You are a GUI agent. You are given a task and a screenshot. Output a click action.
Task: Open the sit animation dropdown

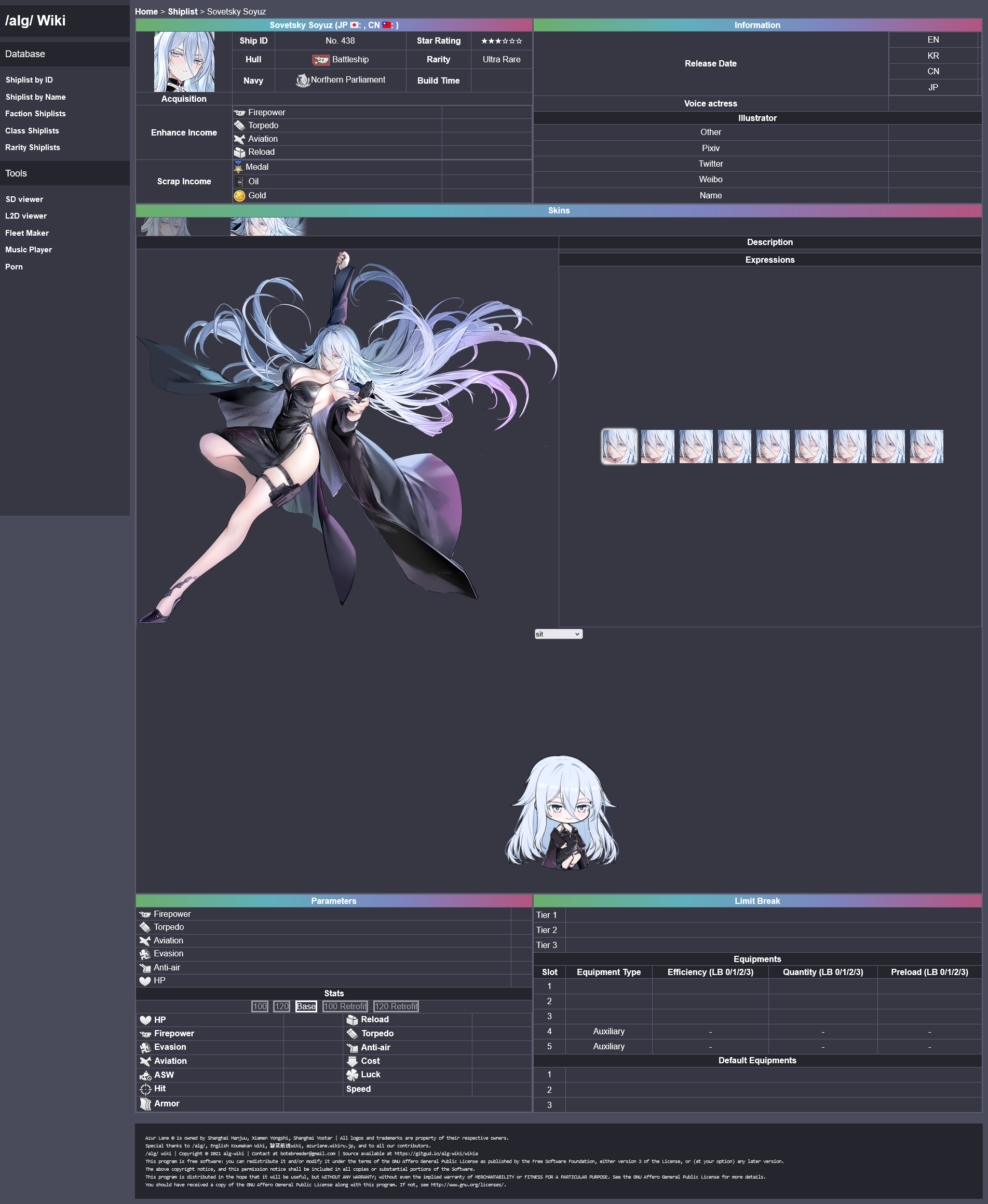pyautogui.click(x=558, y=634)
